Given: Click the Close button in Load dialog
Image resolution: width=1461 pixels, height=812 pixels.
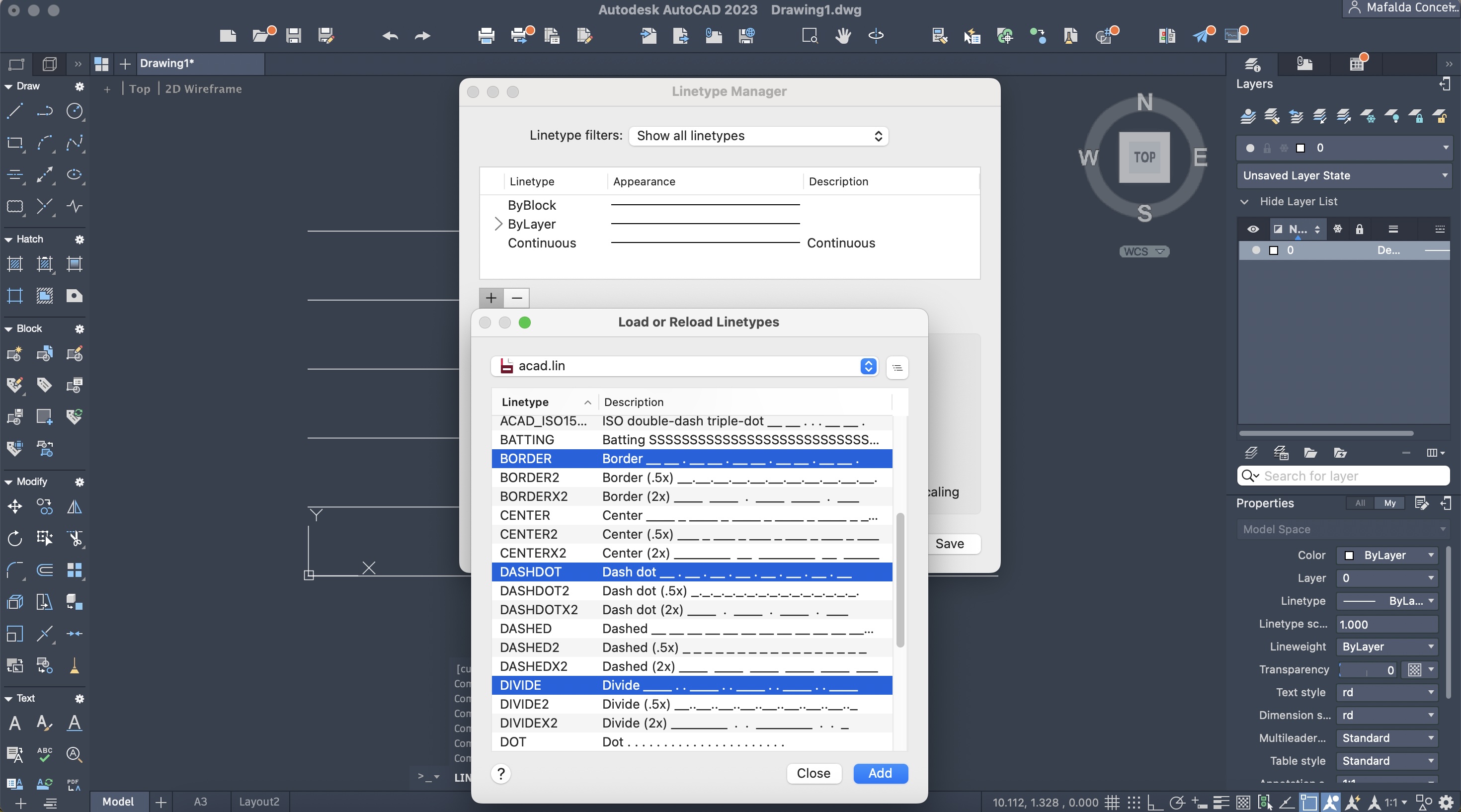Looking at the screenshot, I should pos(812,773).
